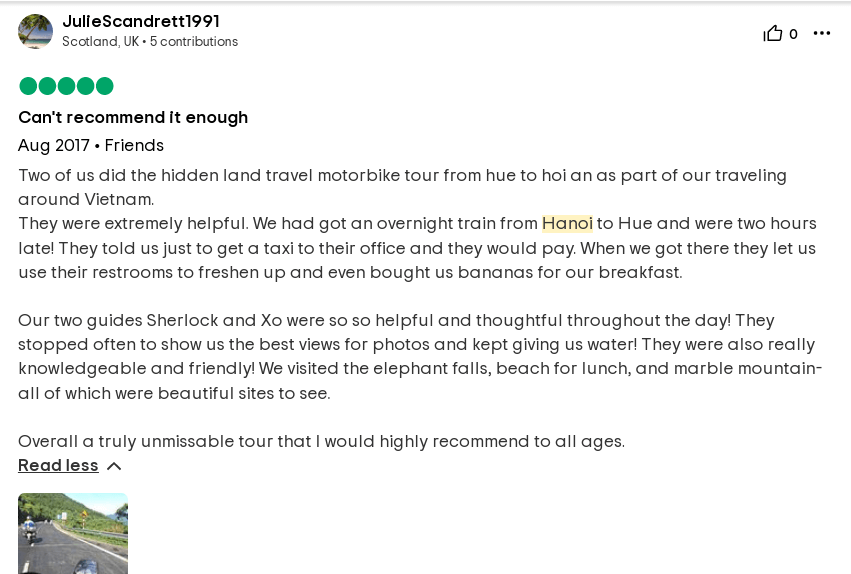Click the first green rating bubble
Image resolution: width=851 pixels, height=574 pixels.
[28, 86]
